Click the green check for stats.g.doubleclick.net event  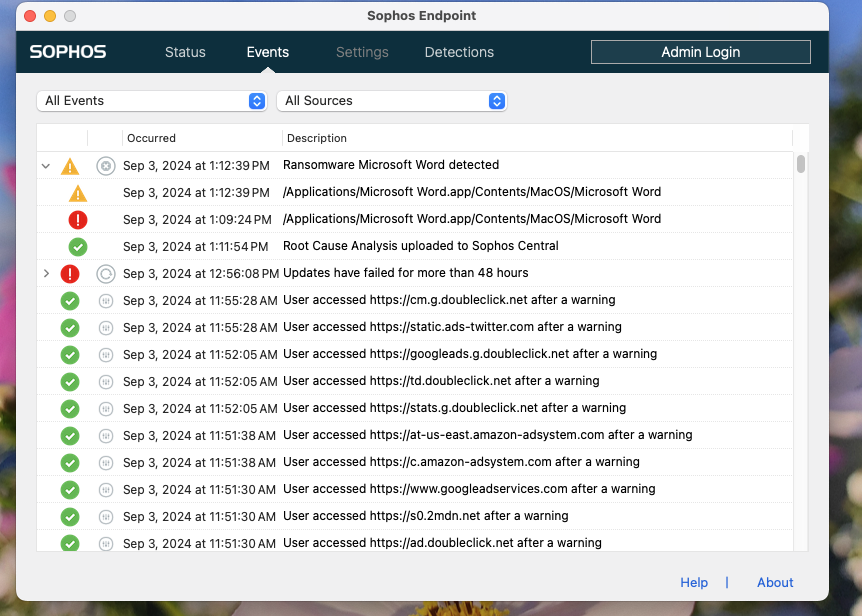coord(70,408)
